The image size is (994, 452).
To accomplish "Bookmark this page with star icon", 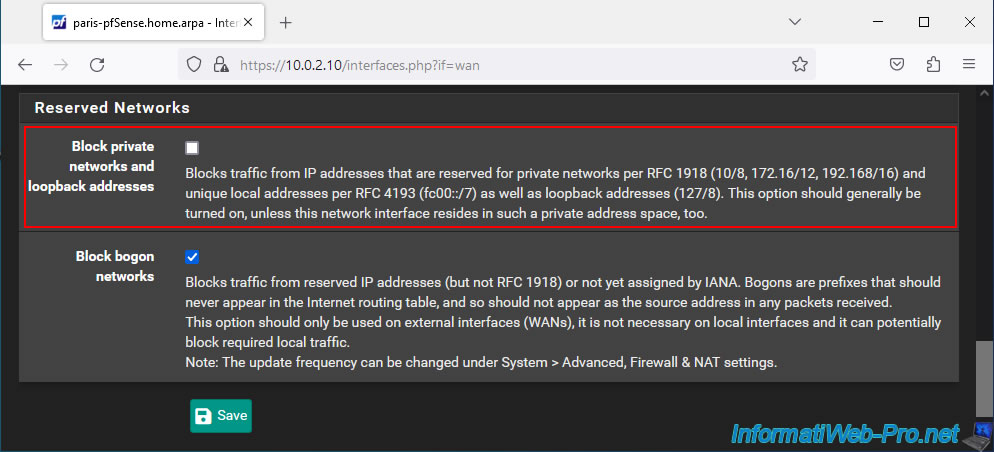I will 800,65.
